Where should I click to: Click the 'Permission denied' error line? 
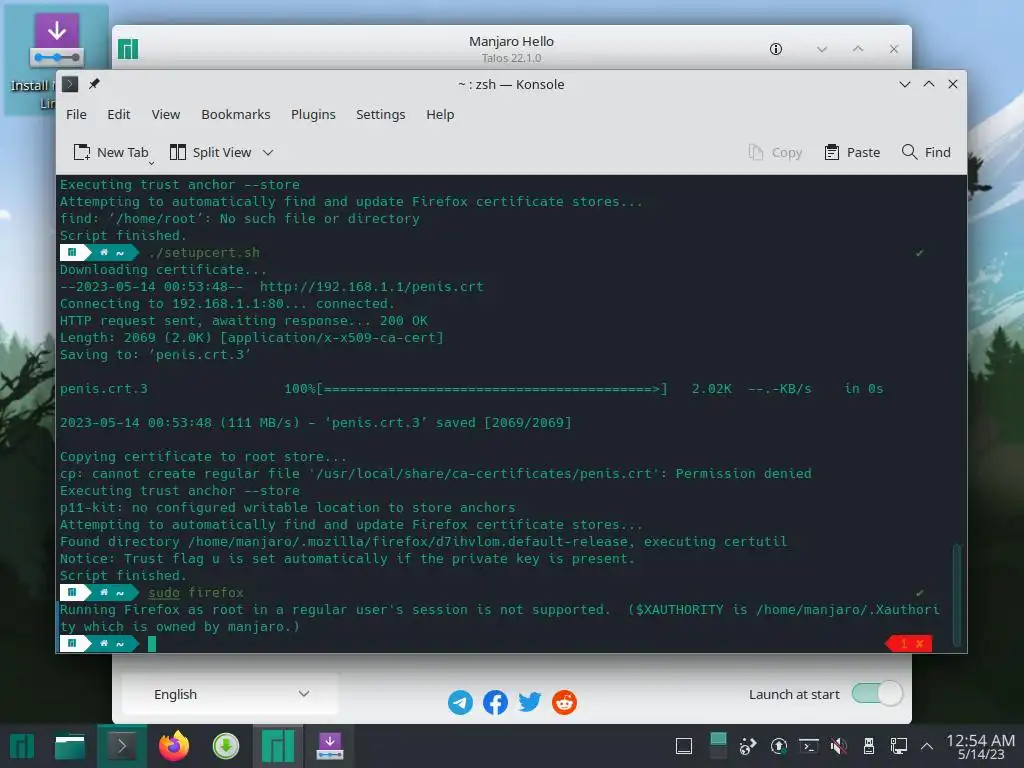(x=436, y=473)
